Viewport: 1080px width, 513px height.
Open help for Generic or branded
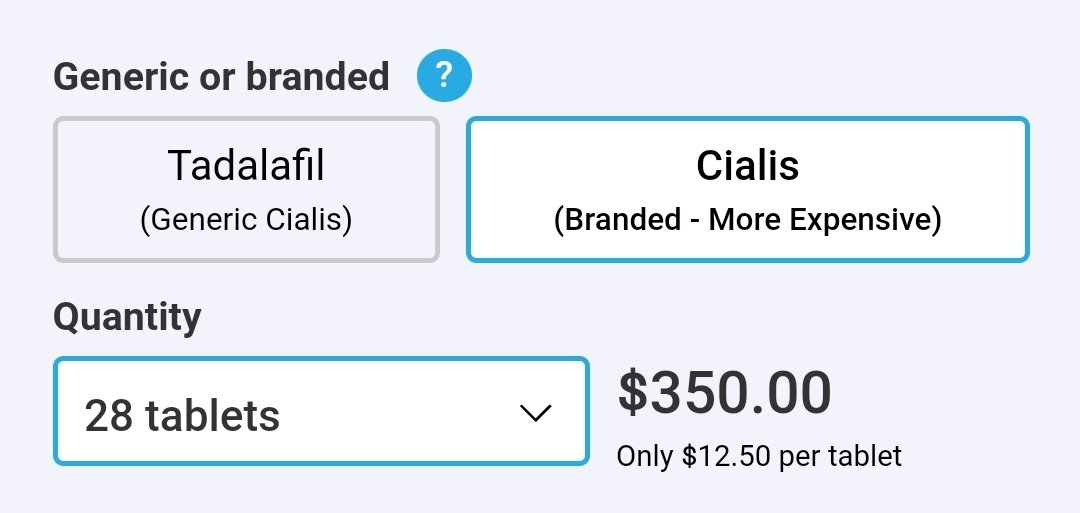444,75
